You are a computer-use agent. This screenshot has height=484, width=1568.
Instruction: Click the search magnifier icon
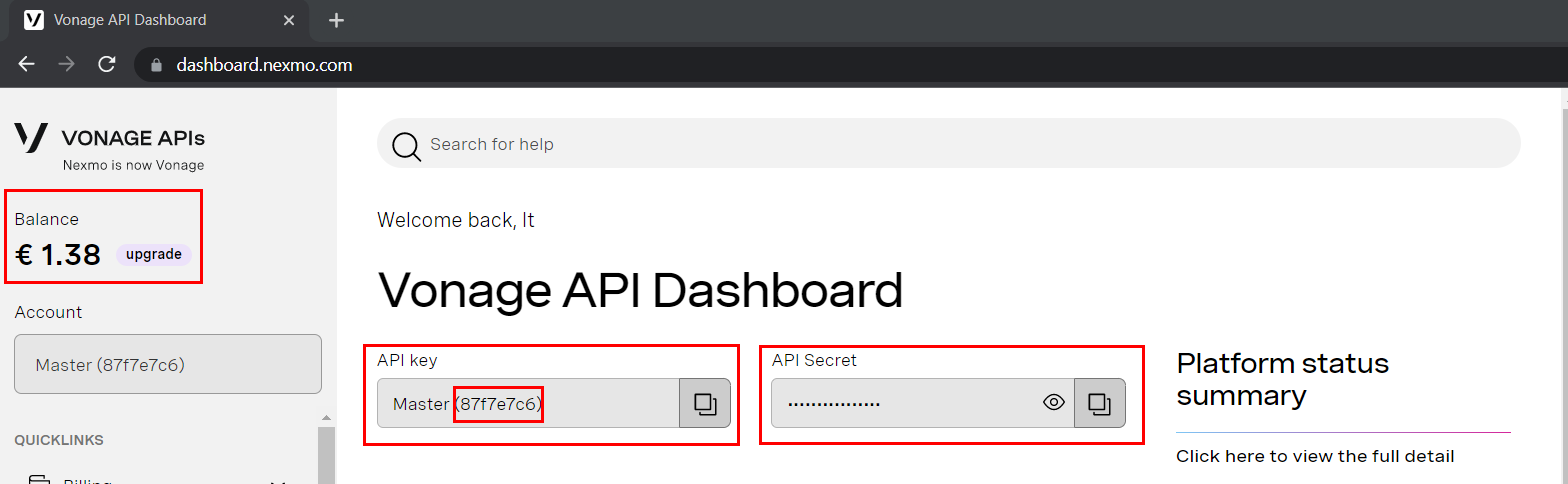tap(406, 146)
